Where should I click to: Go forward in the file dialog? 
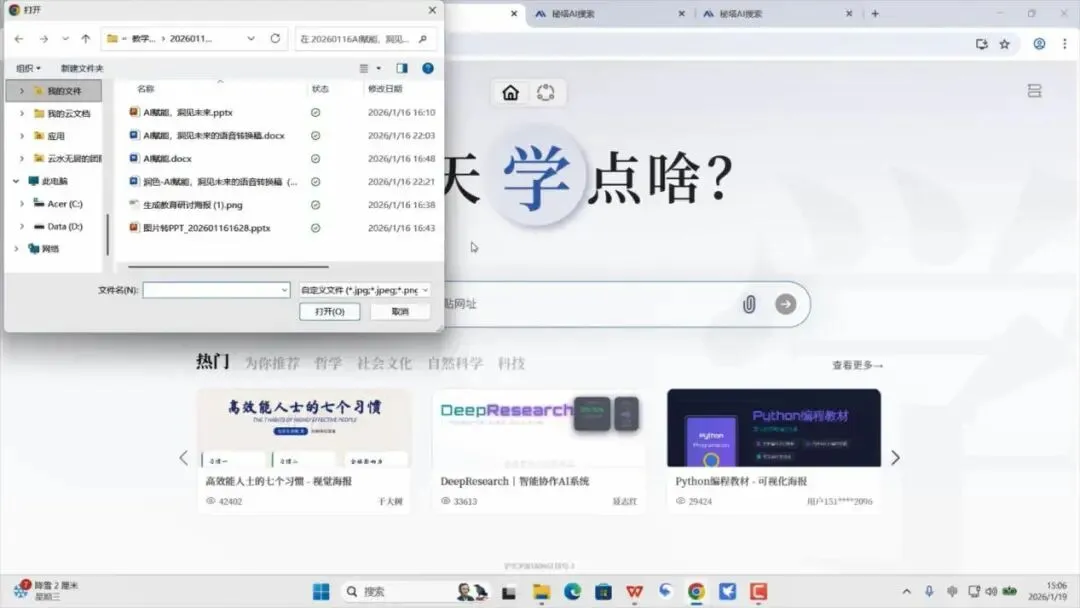tap(43, 39)
